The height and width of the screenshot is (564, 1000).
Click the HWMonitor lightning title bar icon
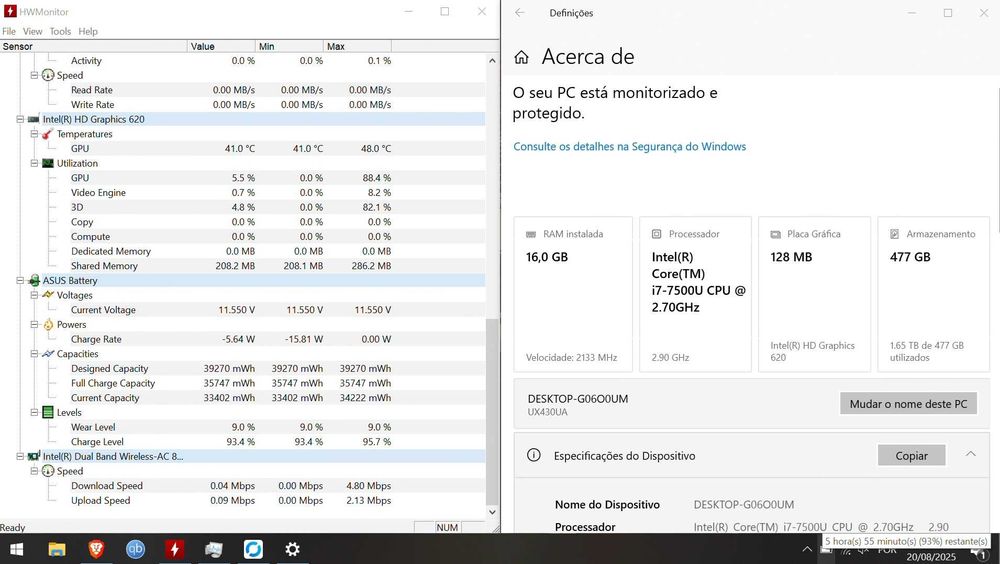[10, 11]
